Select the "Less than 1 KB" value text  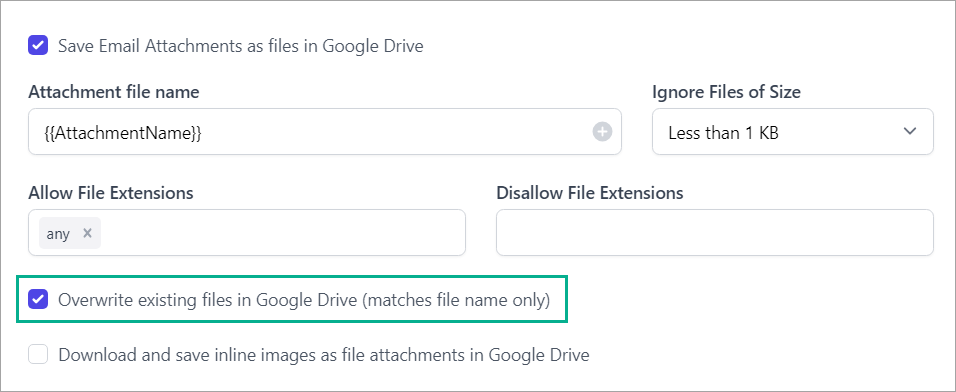[x=723, y=132]
